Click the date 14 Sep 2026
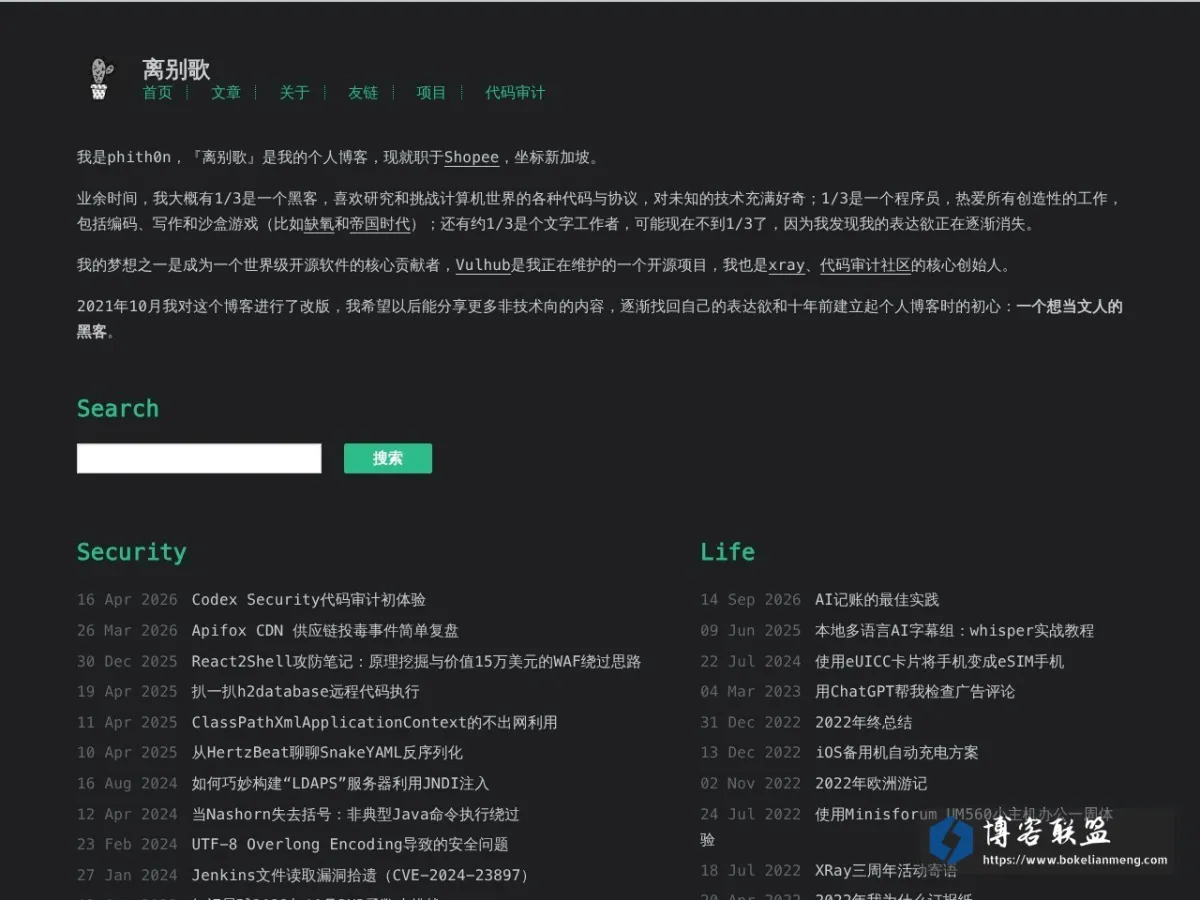 coord(750,600)
